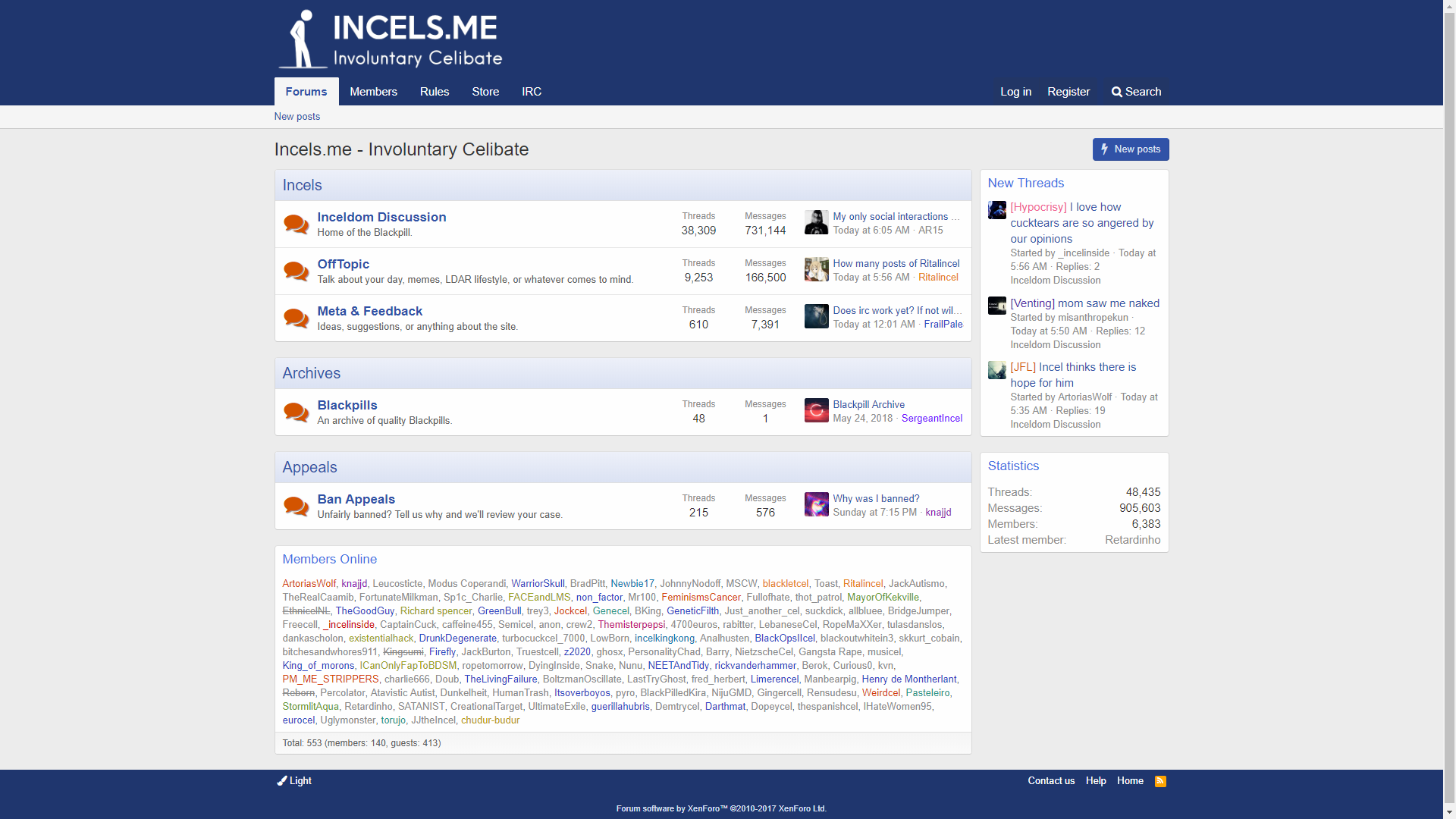Click the vertical page scrollbar
This screenshot has height=819, width=1456.
(1449, 409)
